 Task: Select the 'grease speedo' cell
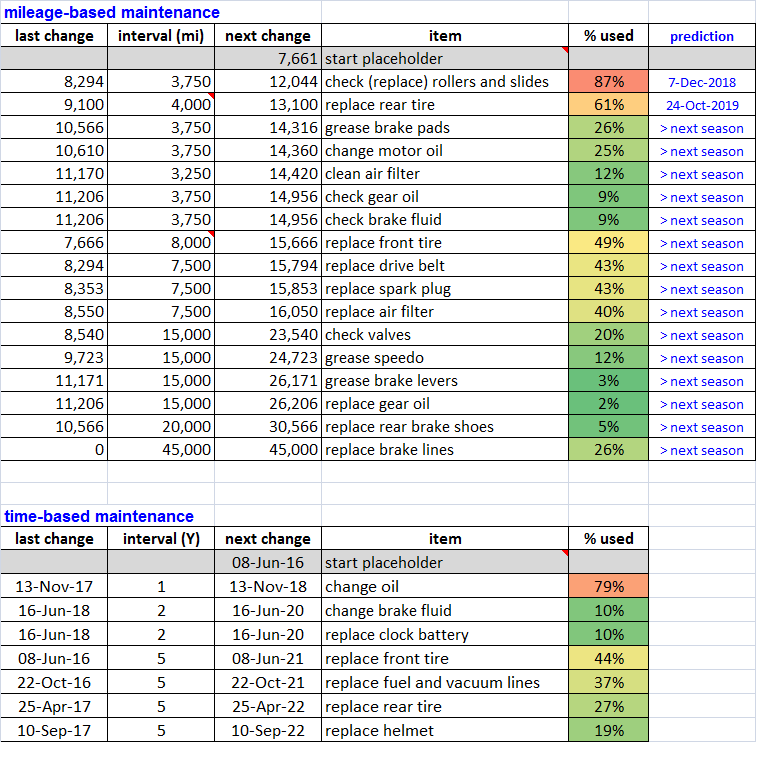coord(445,358)
